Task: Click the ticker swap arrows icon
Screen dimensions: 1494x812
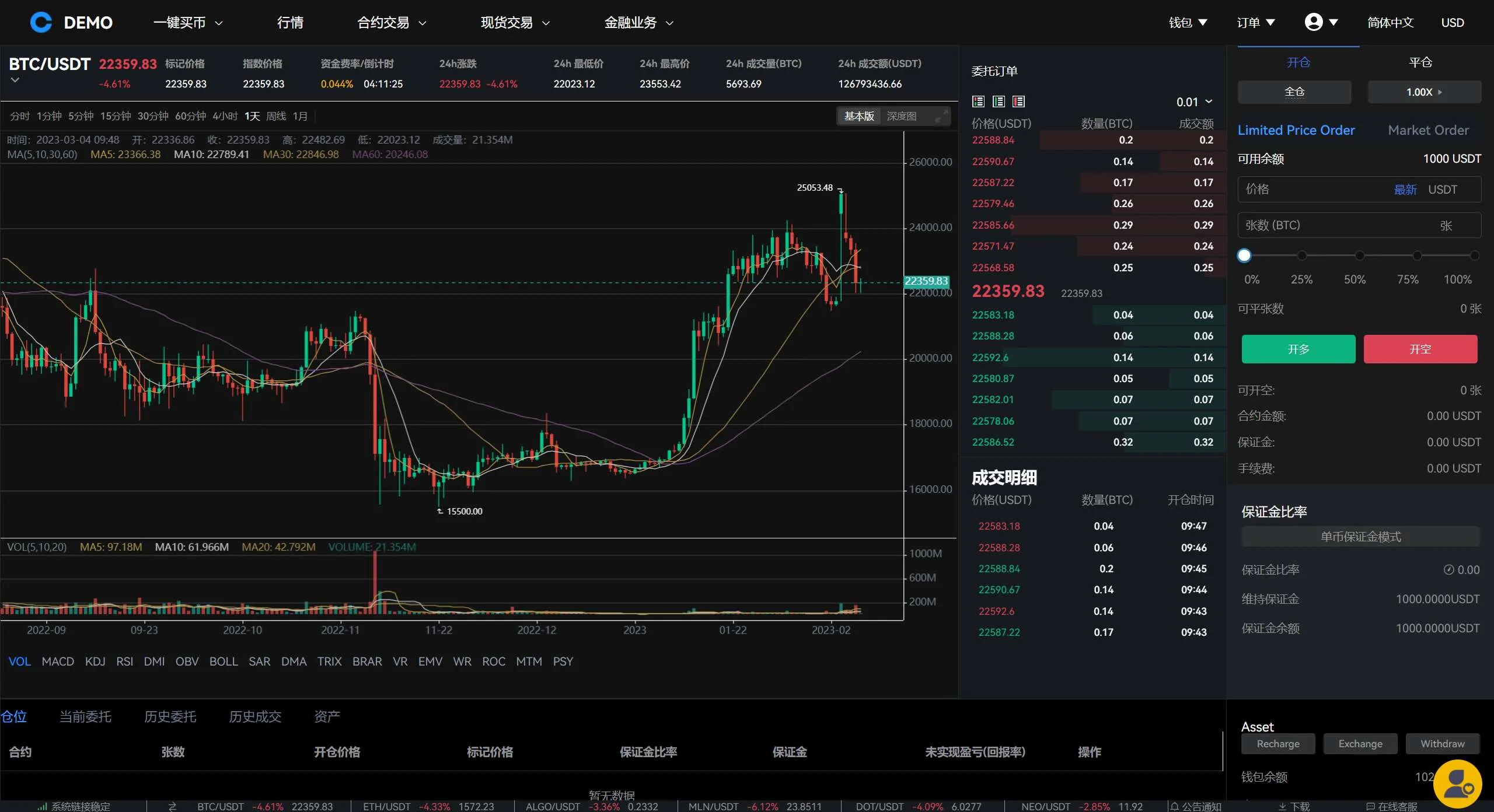Action: click(x=172, y=806)
